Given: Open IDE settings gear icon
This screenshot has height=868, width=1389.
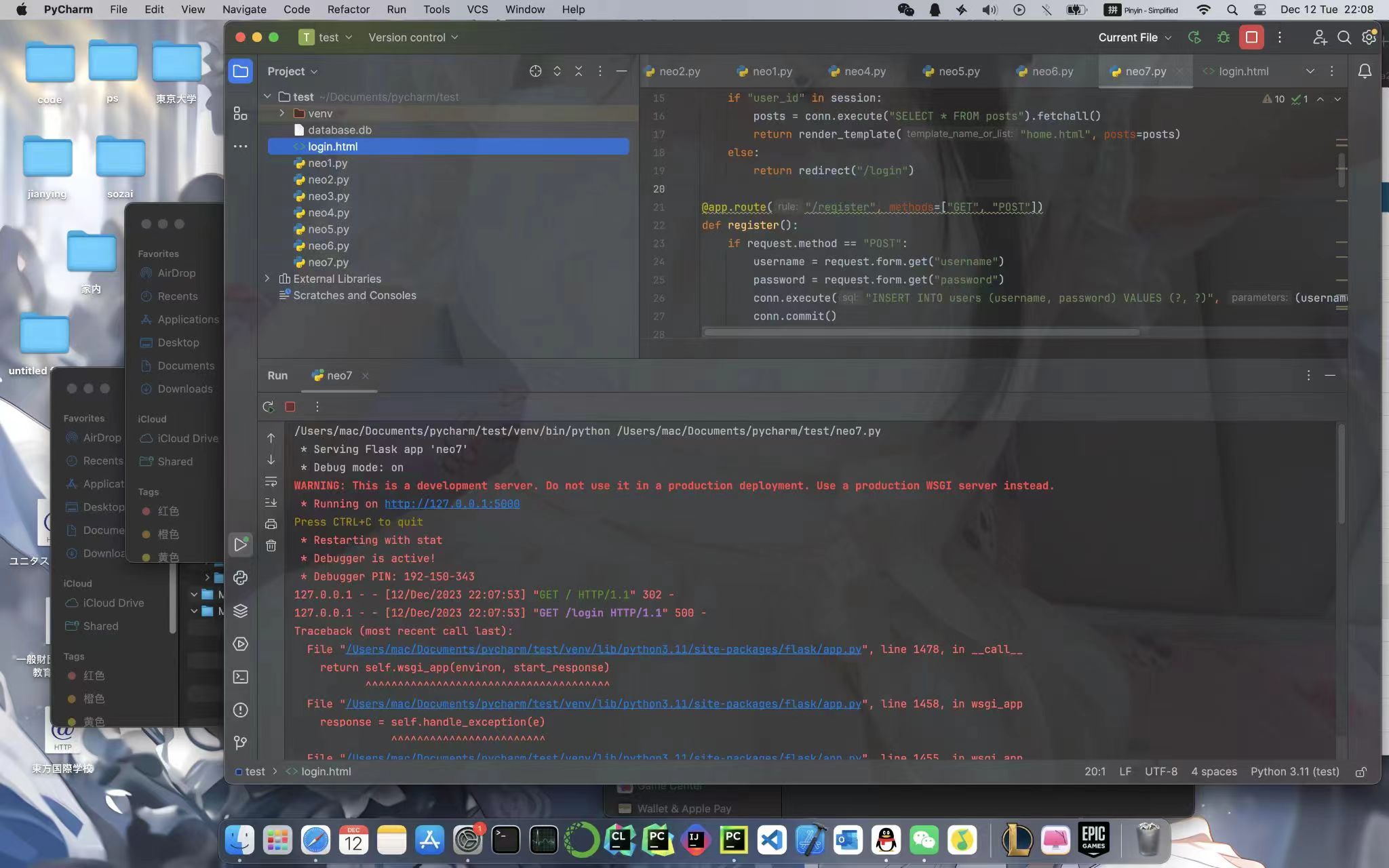Looking at the screenshot, I should 1369,37.
